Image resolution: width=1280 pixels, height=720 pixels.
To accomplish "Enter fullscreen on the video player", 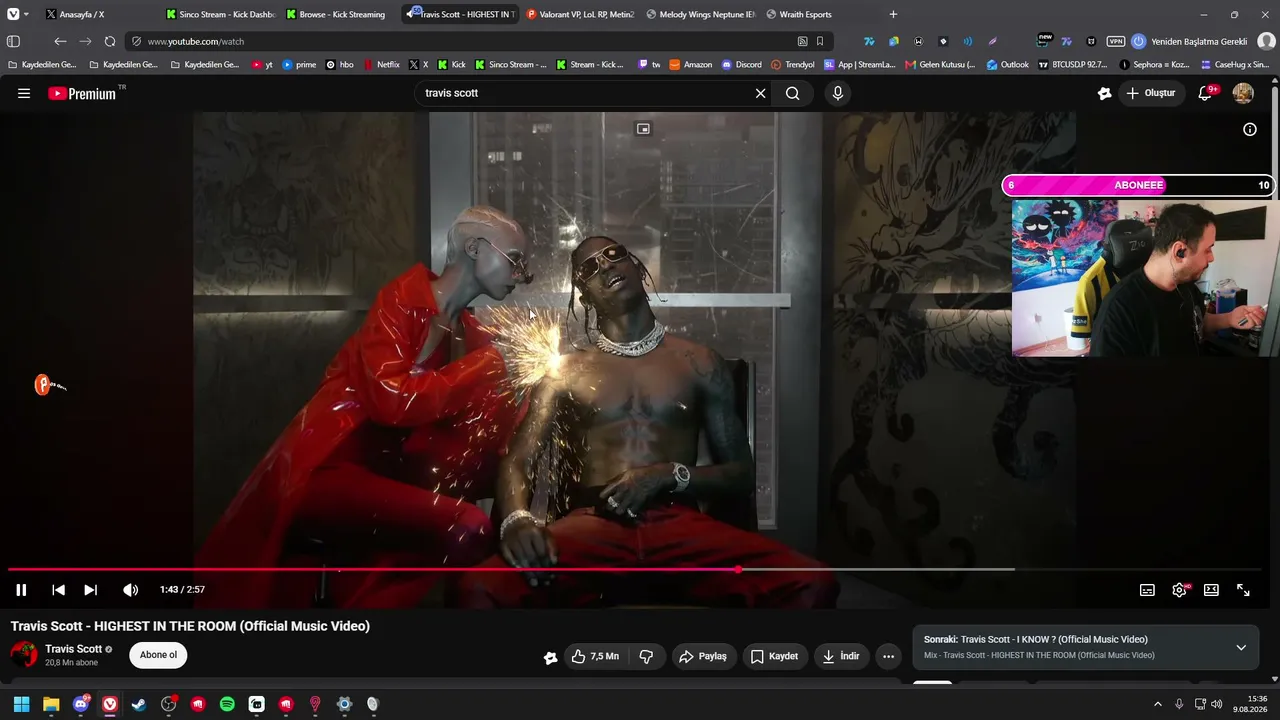I will [1243, 590].
